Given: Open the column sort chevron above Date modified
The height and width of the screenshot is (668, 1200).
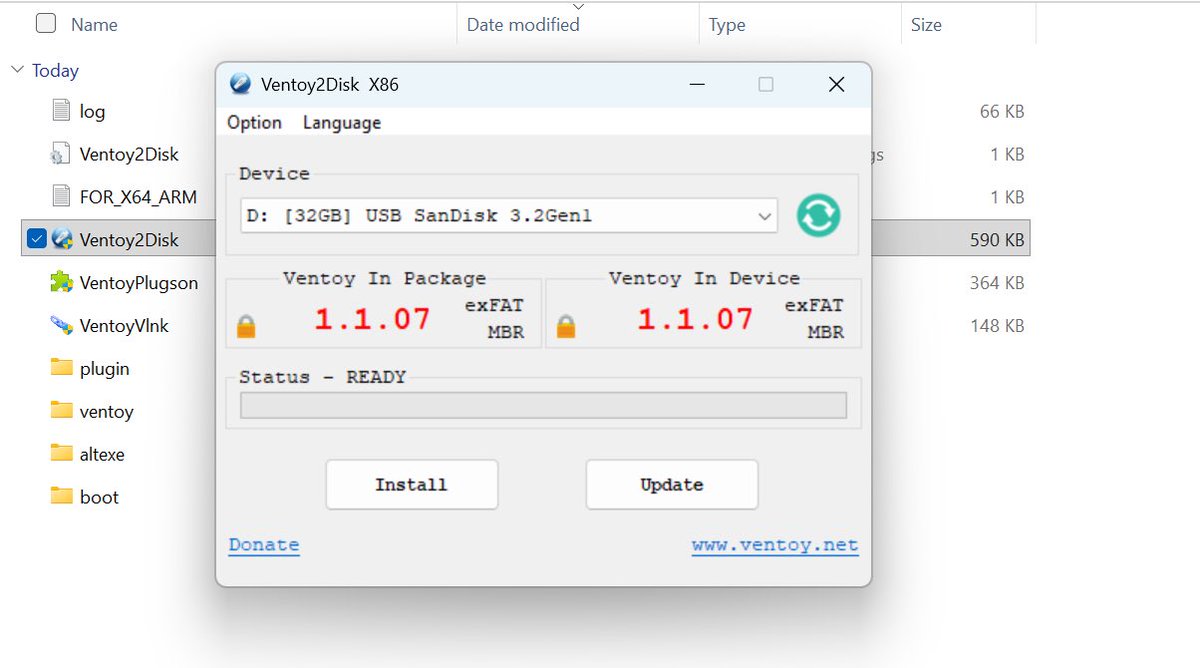Looking at the screenshot, I should click(577, 8).
